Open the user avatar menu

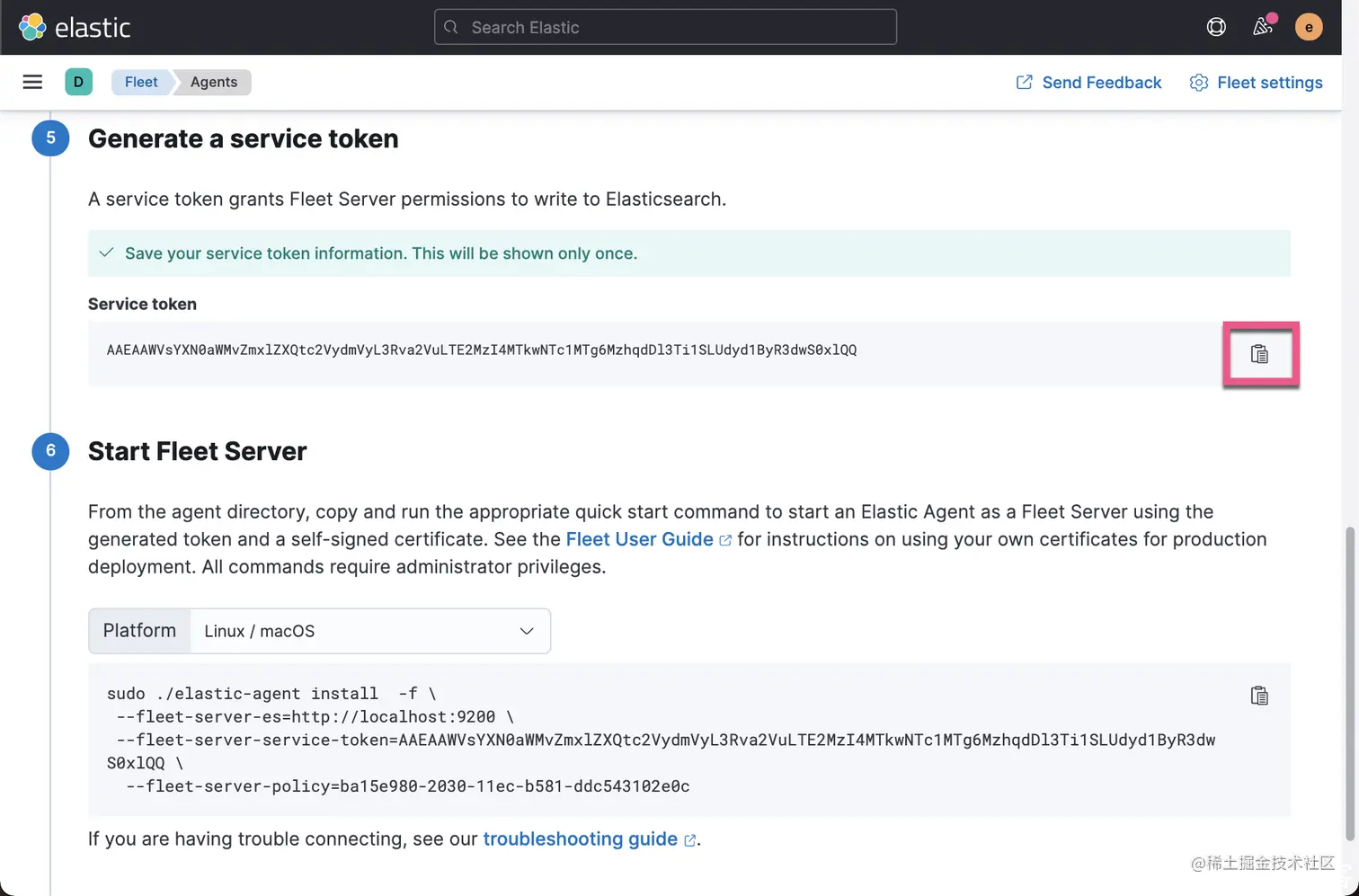pyautogui.click(x=1309, y=27)
